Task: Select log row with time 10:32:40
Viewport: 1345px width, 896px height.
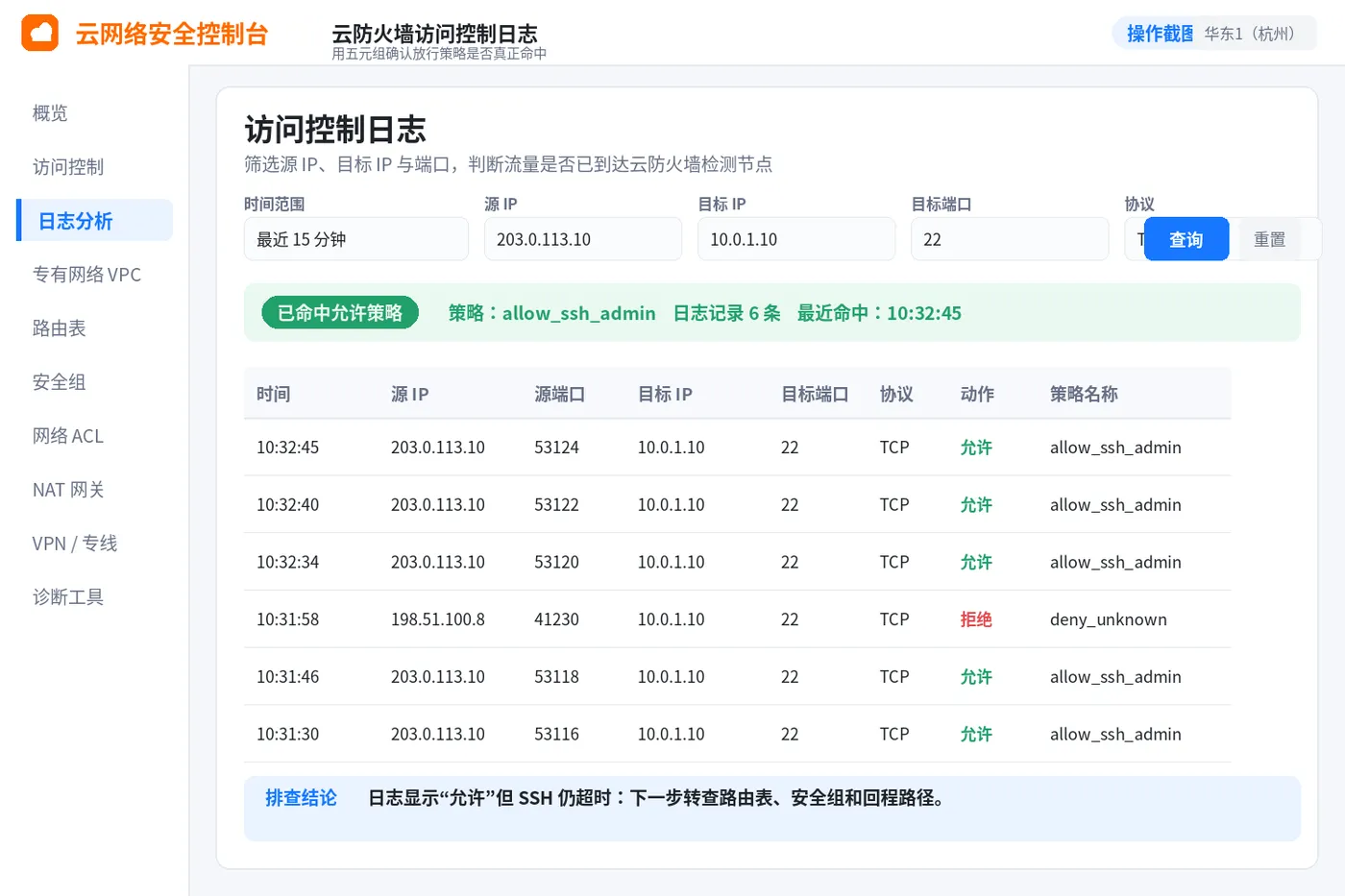Action: [x=738, y=504]
